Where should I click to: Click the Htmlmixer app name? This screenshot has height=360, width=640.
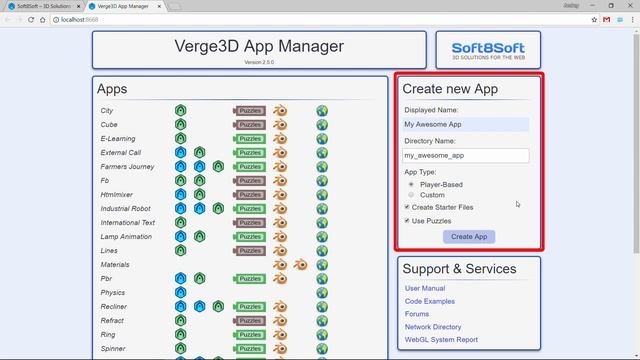coord(116,195)
